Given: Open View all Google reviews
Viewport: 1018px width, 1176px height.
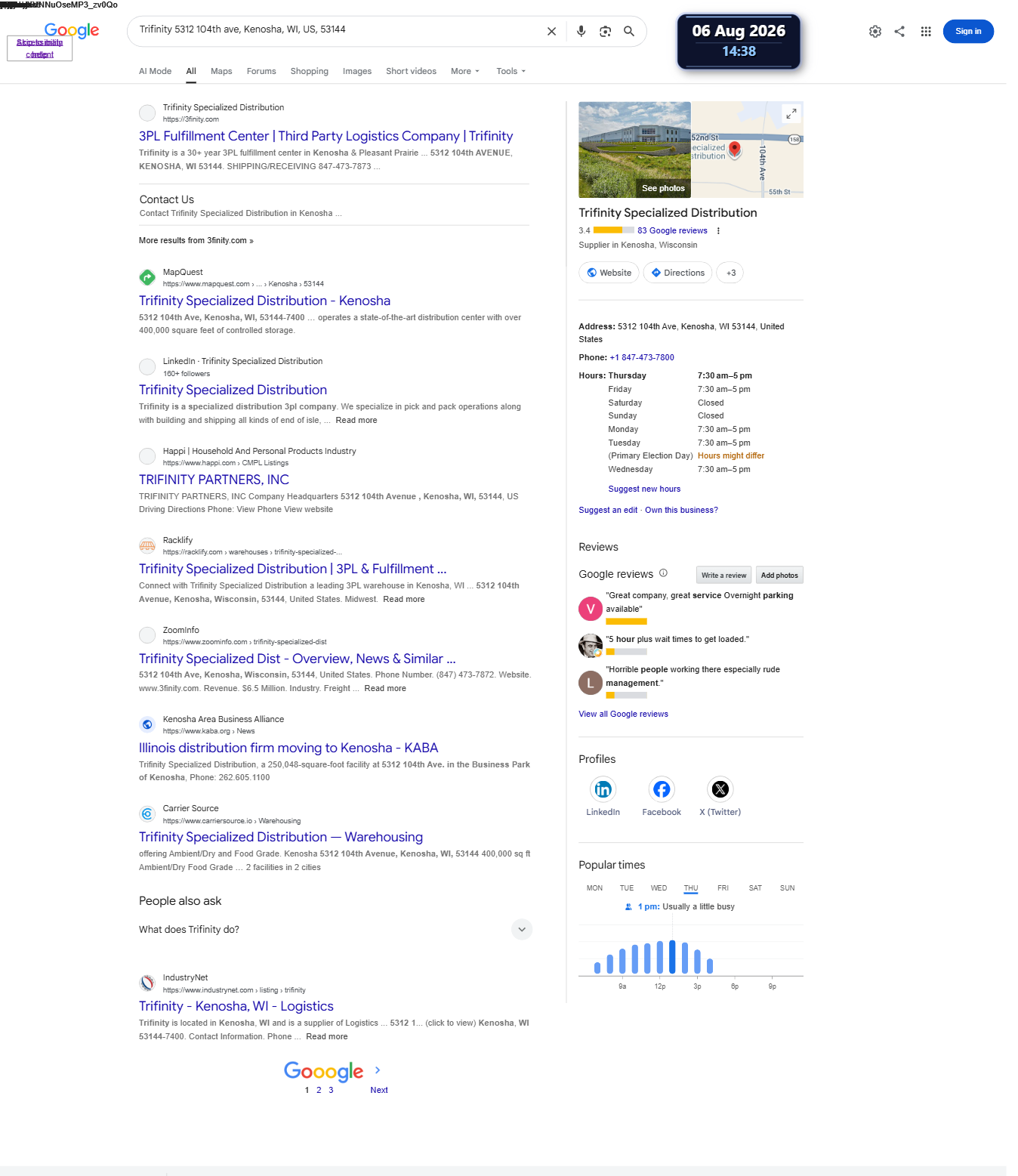Looking at the screenshot, I should coord(623,715).
